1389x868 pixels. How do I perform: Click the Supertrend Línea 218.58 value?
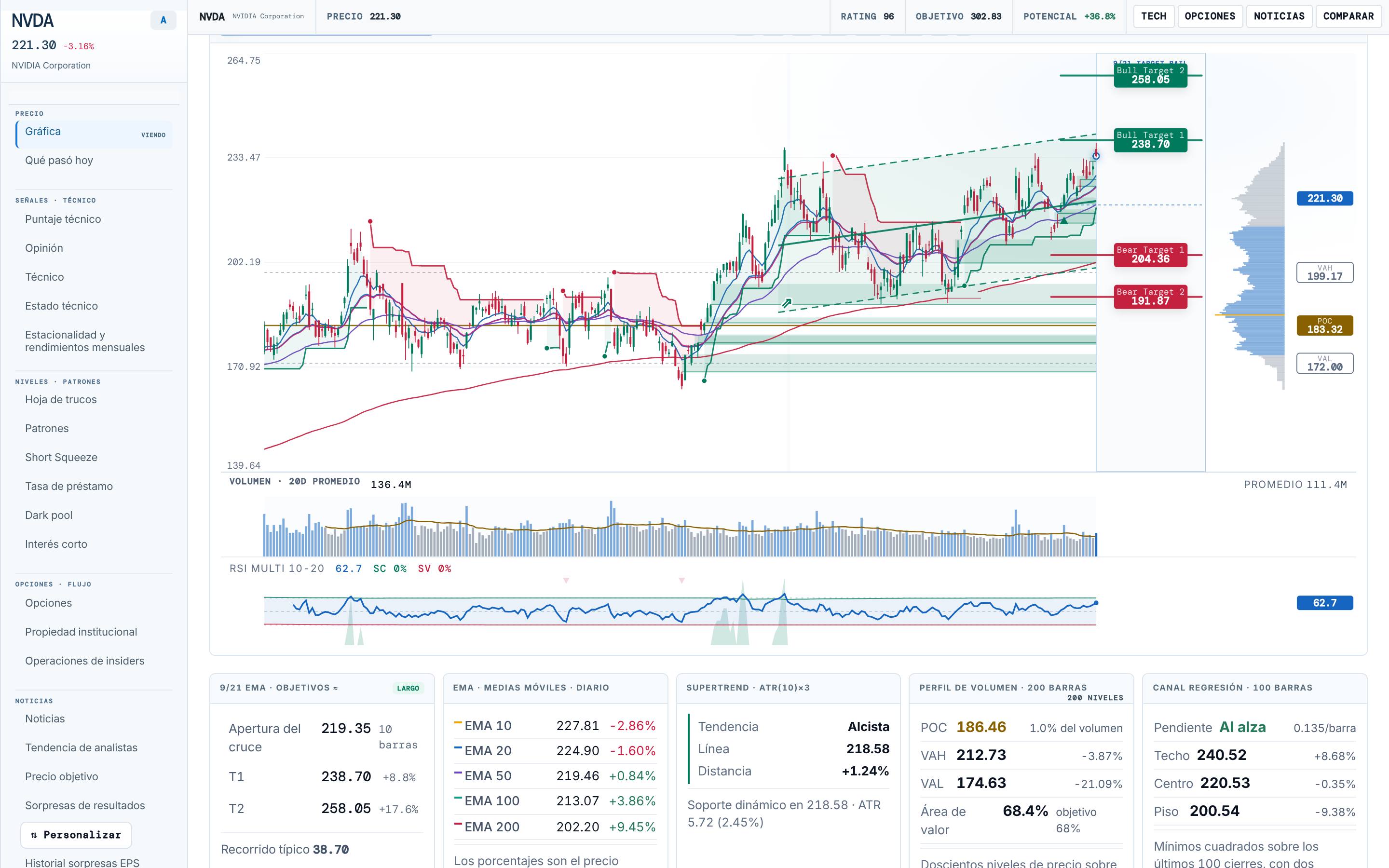point(868,749)
